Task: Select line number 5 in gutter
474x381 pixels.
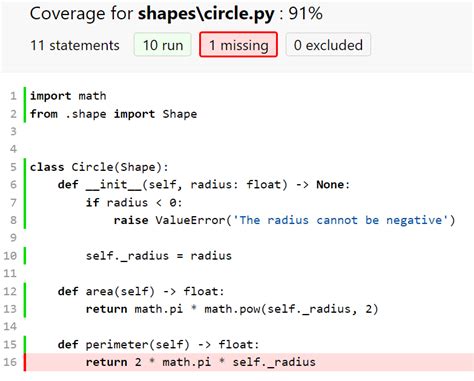Action: [x=13, y=167]
